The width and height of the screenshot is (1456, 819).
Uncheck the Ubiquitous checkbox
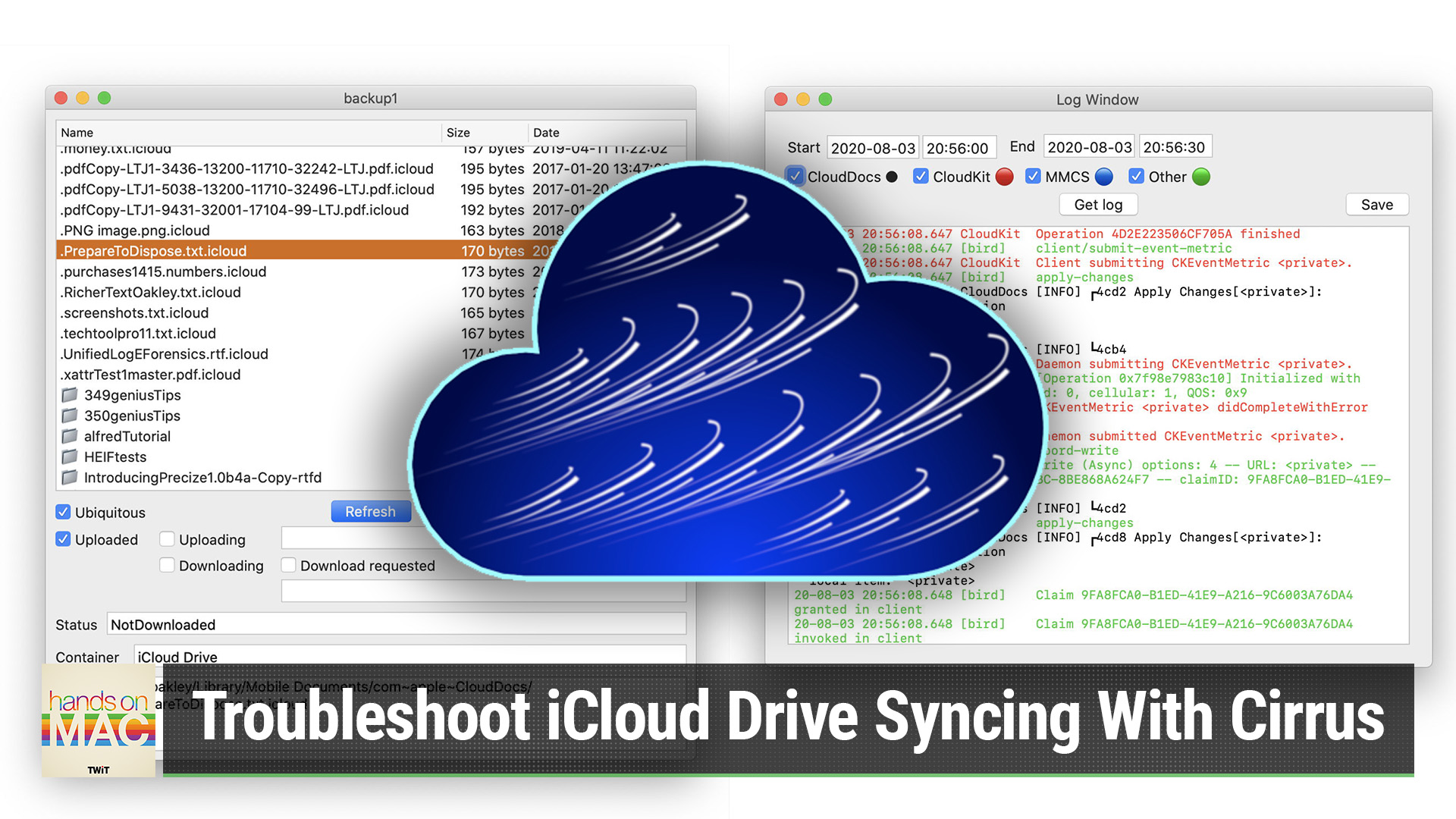pyautogui.click(x=63, y=512)
